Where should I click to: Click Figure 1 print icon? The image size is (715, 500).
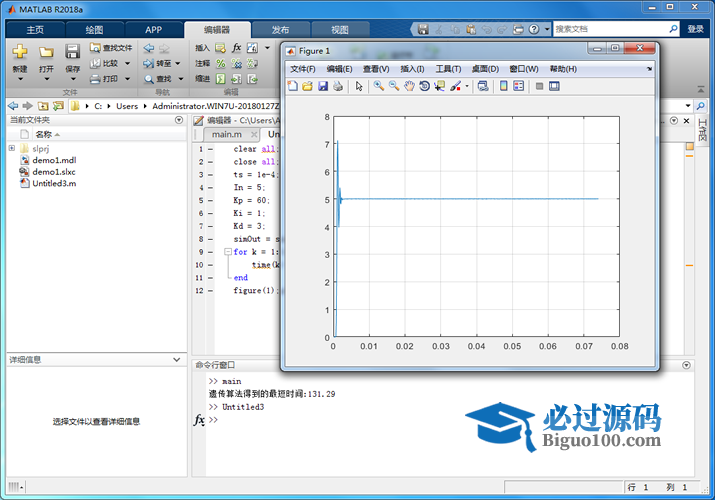click(338, 86)
